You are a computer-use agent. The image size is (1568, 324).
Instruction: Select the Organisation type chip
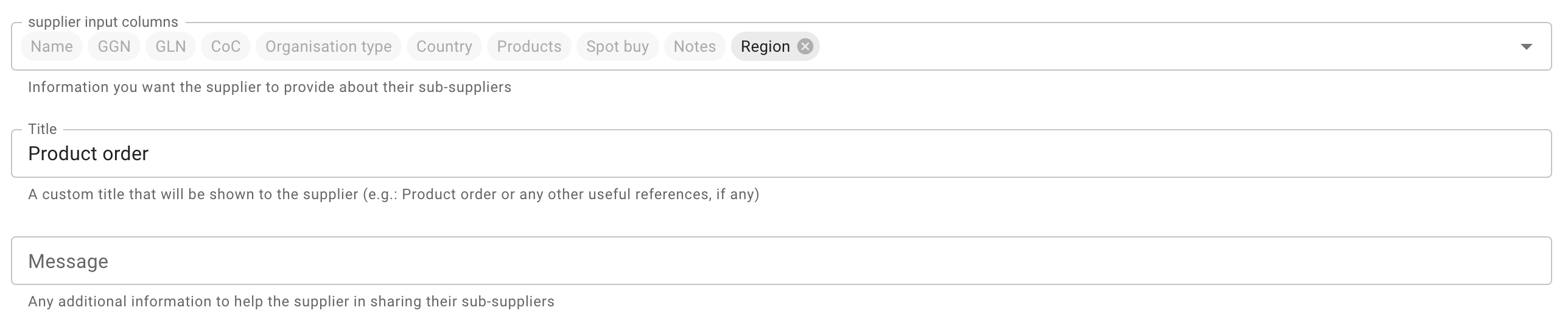(329, 46)
